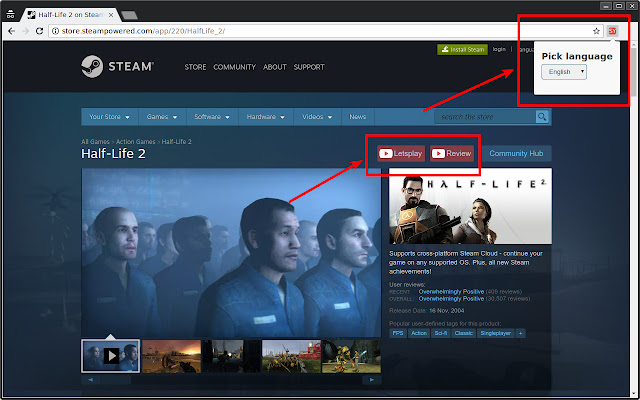Add a tag with the plus button
Screen dimensions: 640x400
tap(520, 333)
